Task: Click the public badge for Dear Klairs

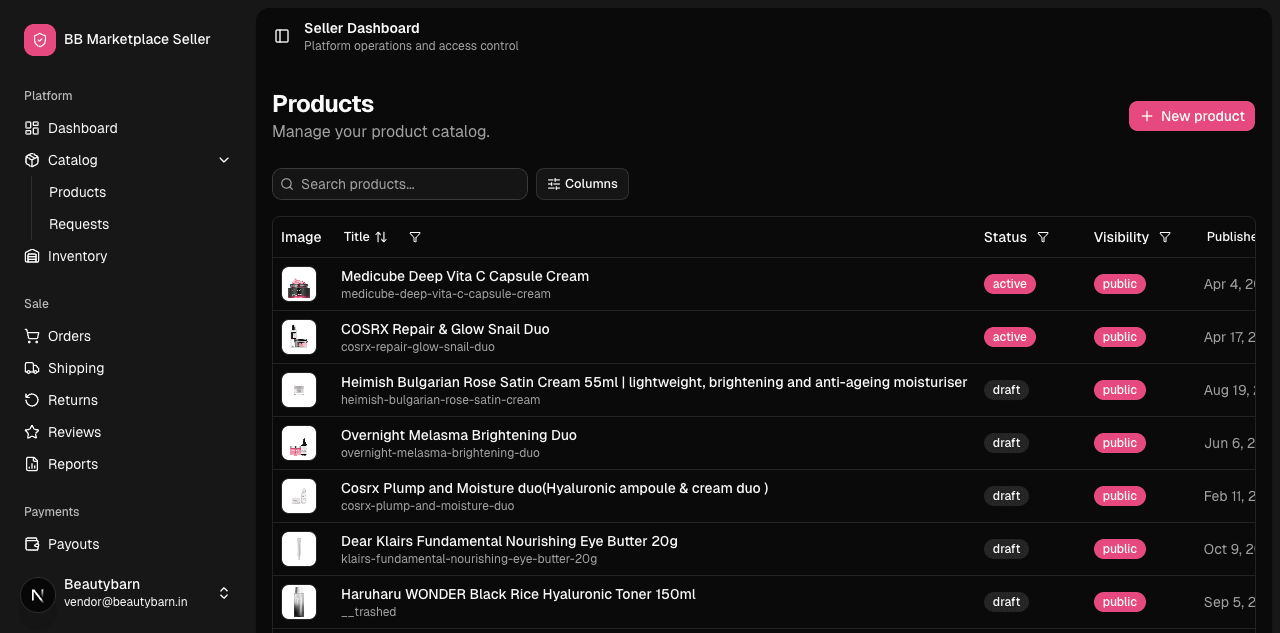Action: tap(1120, 549)
